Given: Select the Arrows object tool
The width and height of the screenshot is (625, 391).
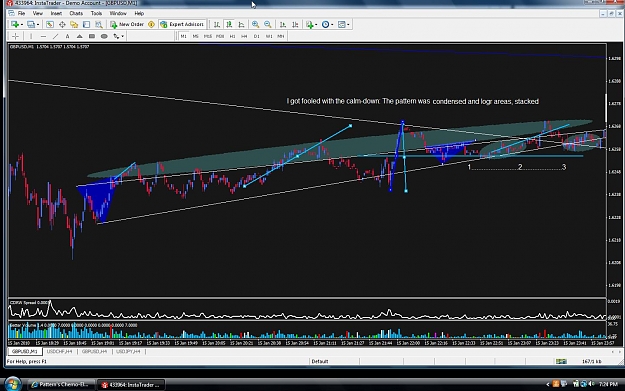Looking at the screenshot, I should (x=116, y=36).
